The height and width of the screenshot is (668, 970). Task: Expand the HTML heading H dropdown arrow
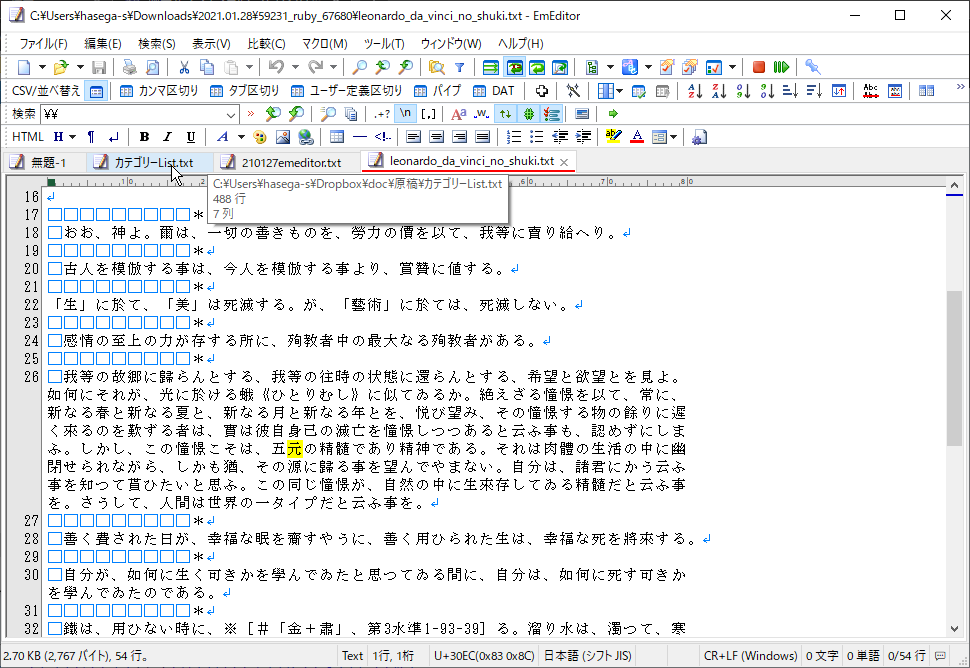pyautogui.click(x=72, y=137)
